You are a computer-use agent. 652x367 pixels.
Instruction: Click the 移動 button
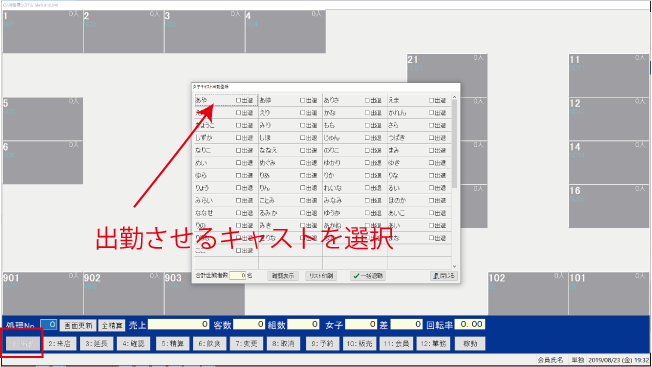(470, 343)
